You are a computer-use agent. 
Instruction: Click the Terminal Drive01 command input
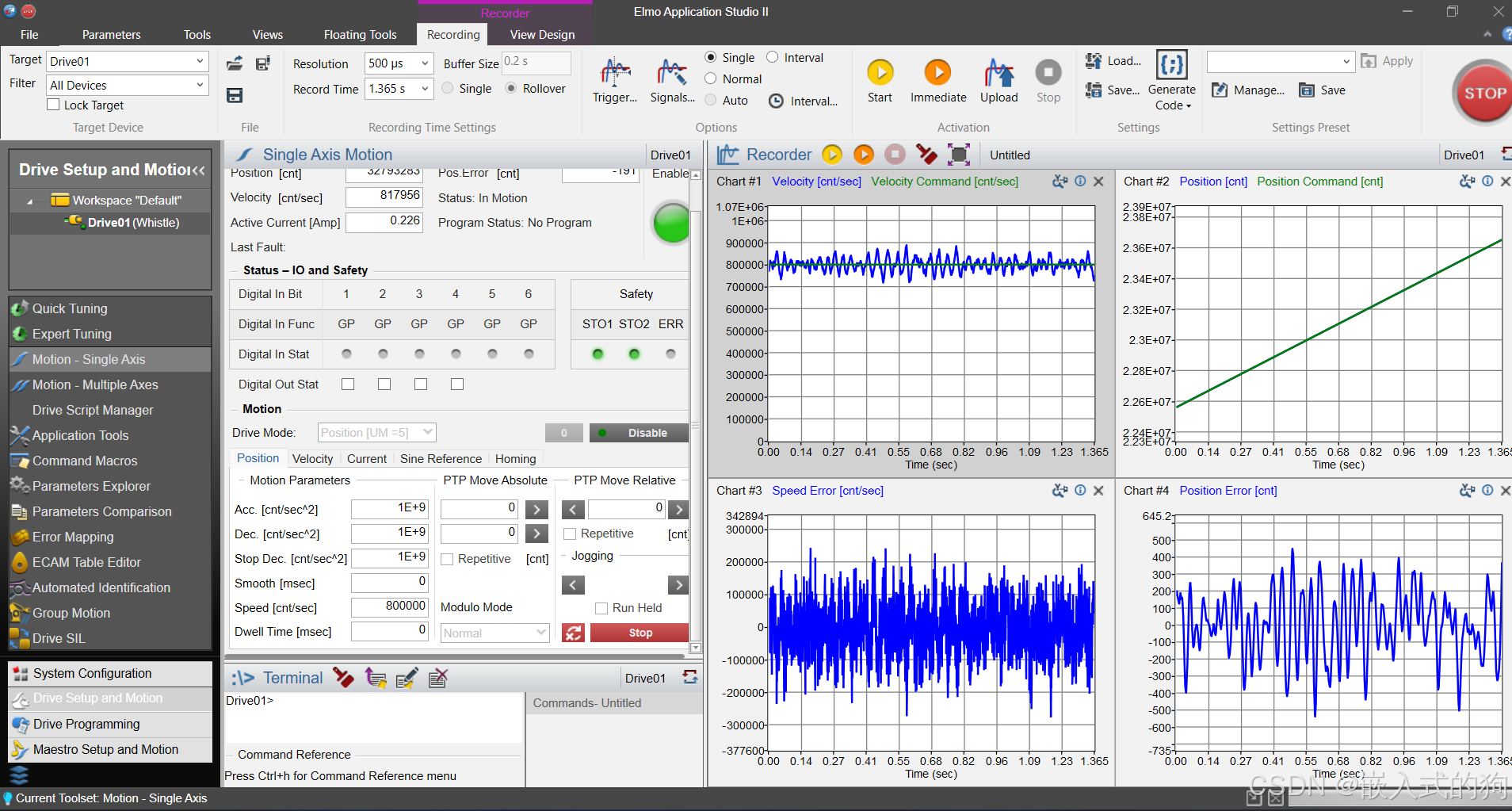click(x=373, y=717)
